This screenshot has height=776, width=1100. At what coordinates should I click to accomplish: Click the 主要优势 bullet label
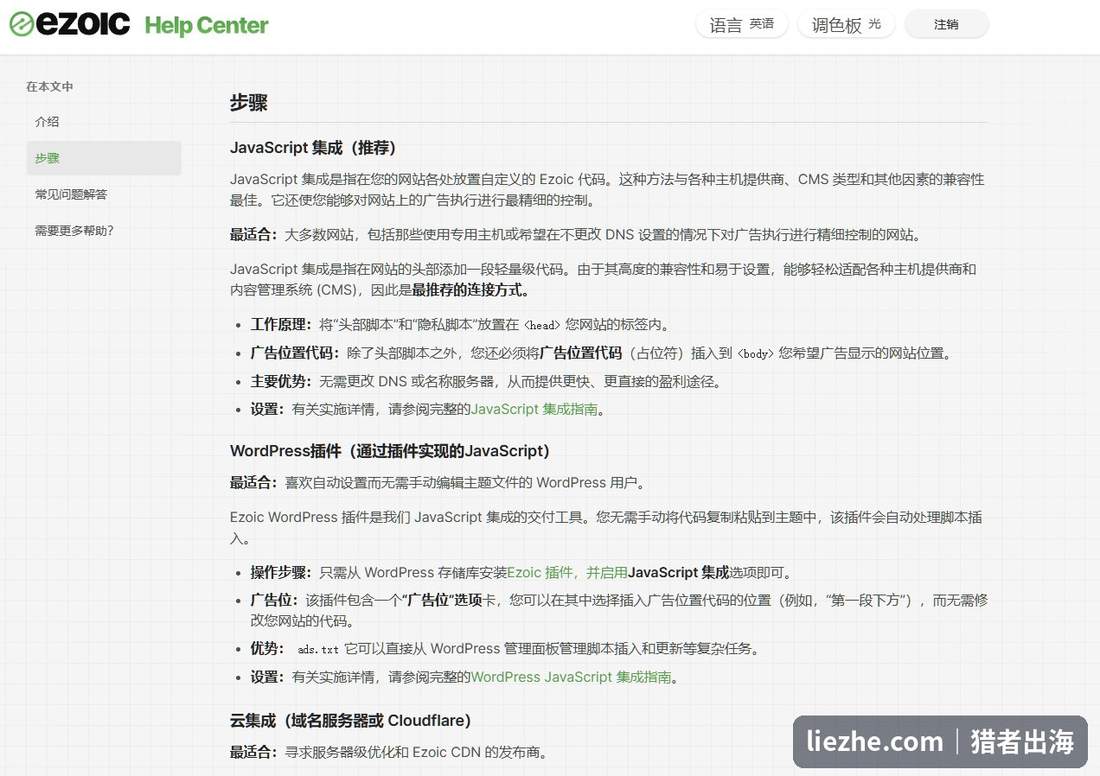pyautogui.click(x=281, y=381)
